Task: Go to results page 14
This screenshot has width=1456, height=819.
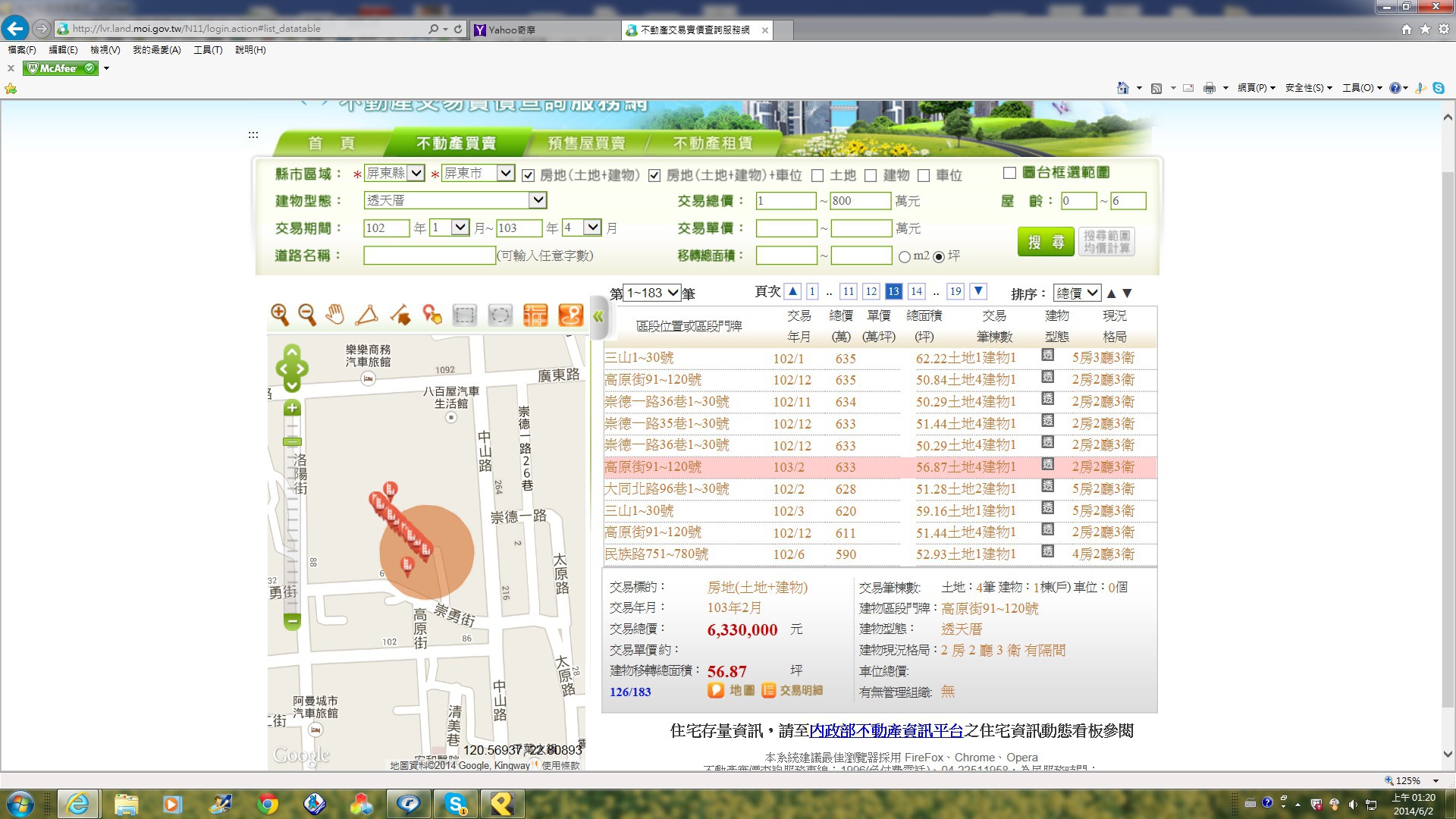Action: tap(916, 291)
